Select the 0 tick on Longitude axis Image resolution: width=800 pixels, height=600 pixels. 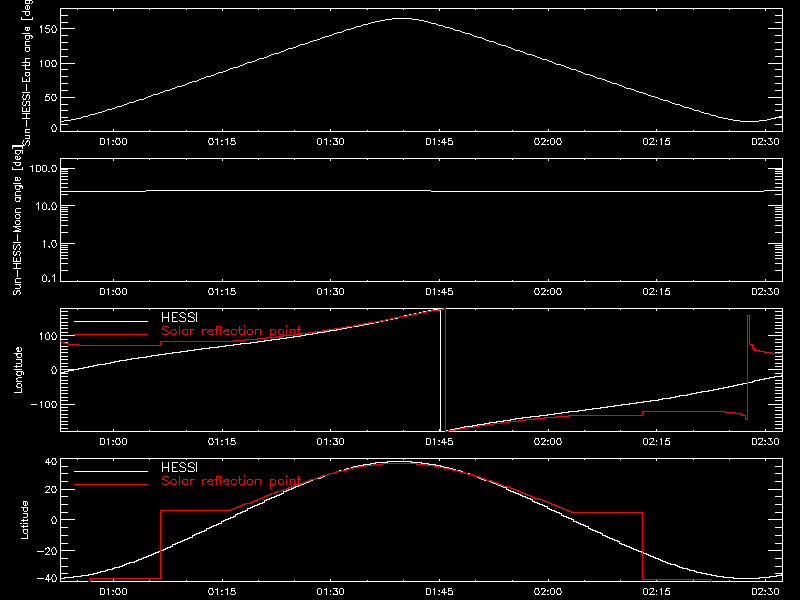[x=54, y=370]
